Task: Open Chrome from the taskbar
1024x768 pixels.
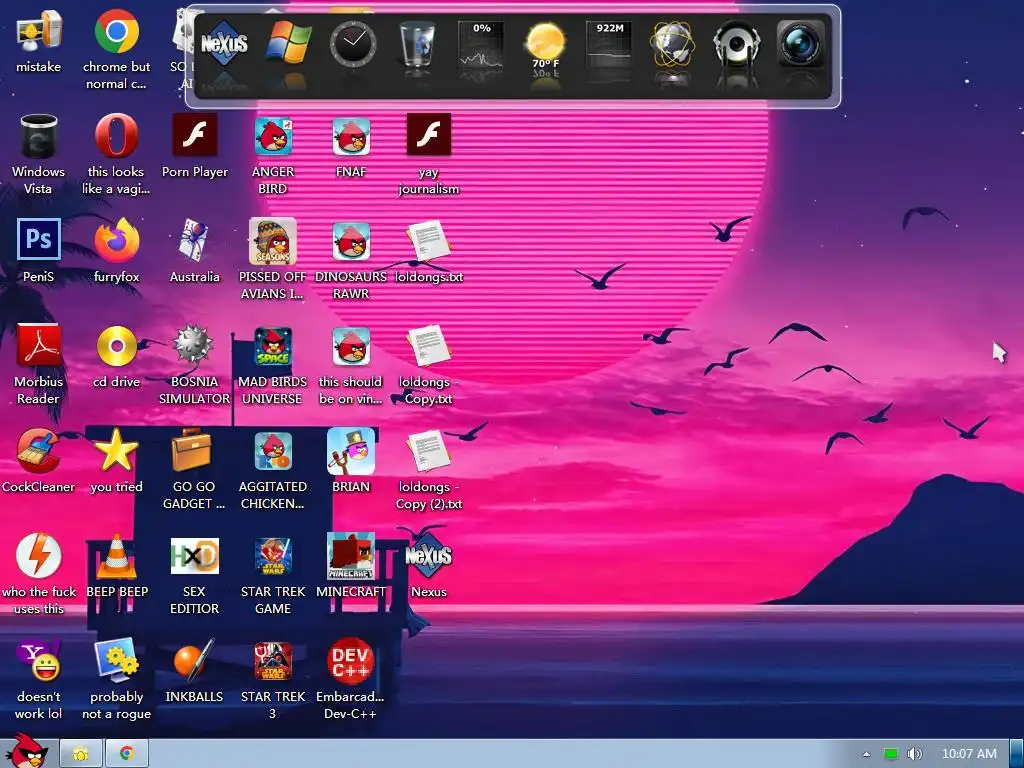Action: 127,754
